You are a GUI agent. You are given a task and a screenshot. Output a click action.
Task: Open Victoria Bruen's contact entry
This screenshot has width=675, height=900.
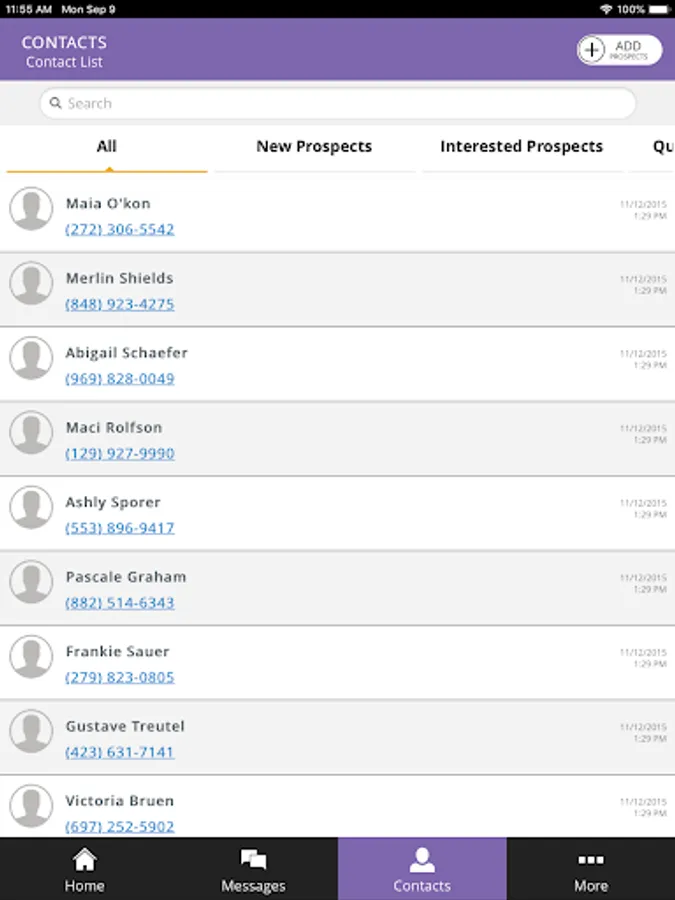[x=338, y=806]
